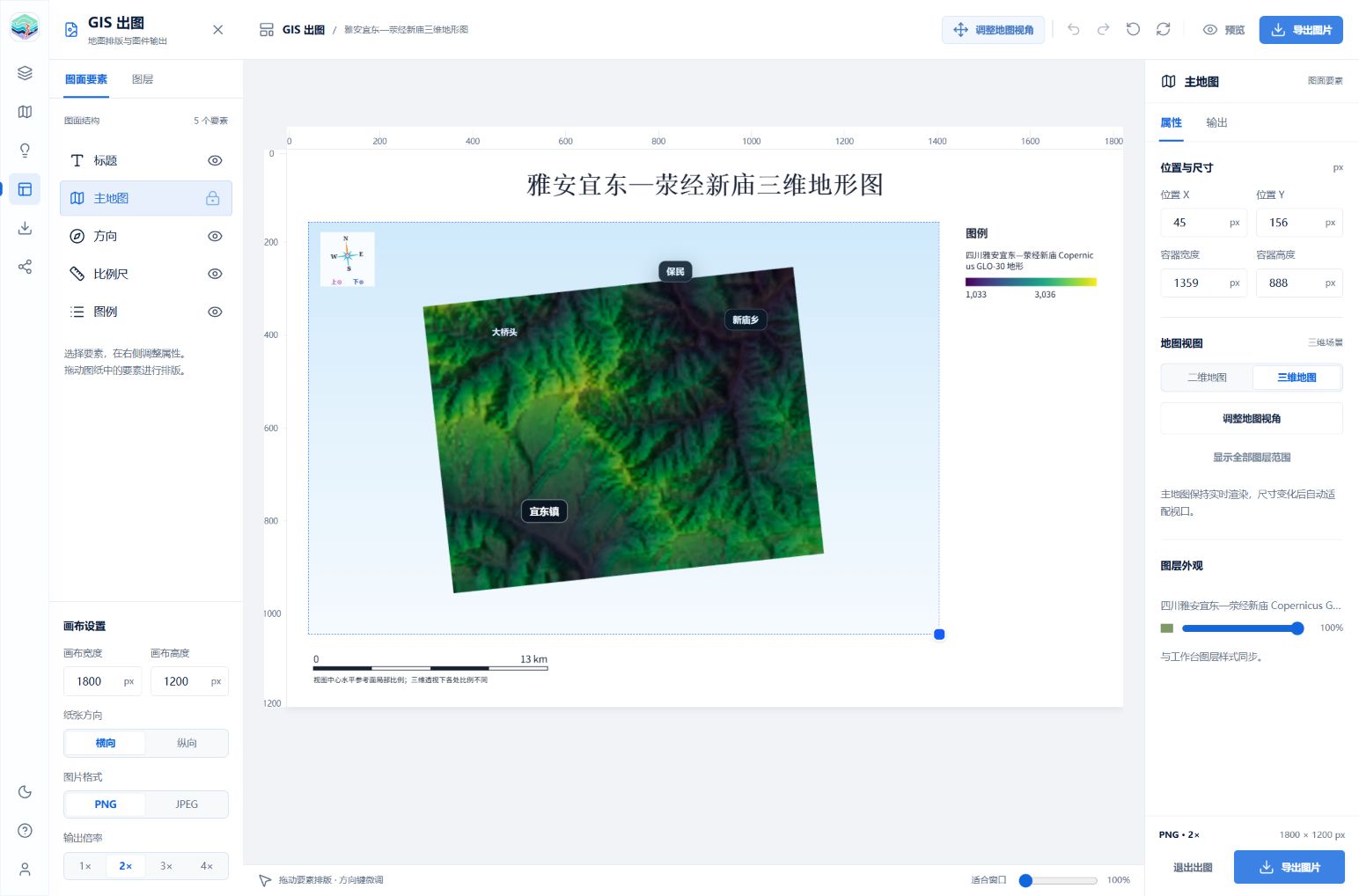Click the 位置 X input field

click(x=1203, y=223)
